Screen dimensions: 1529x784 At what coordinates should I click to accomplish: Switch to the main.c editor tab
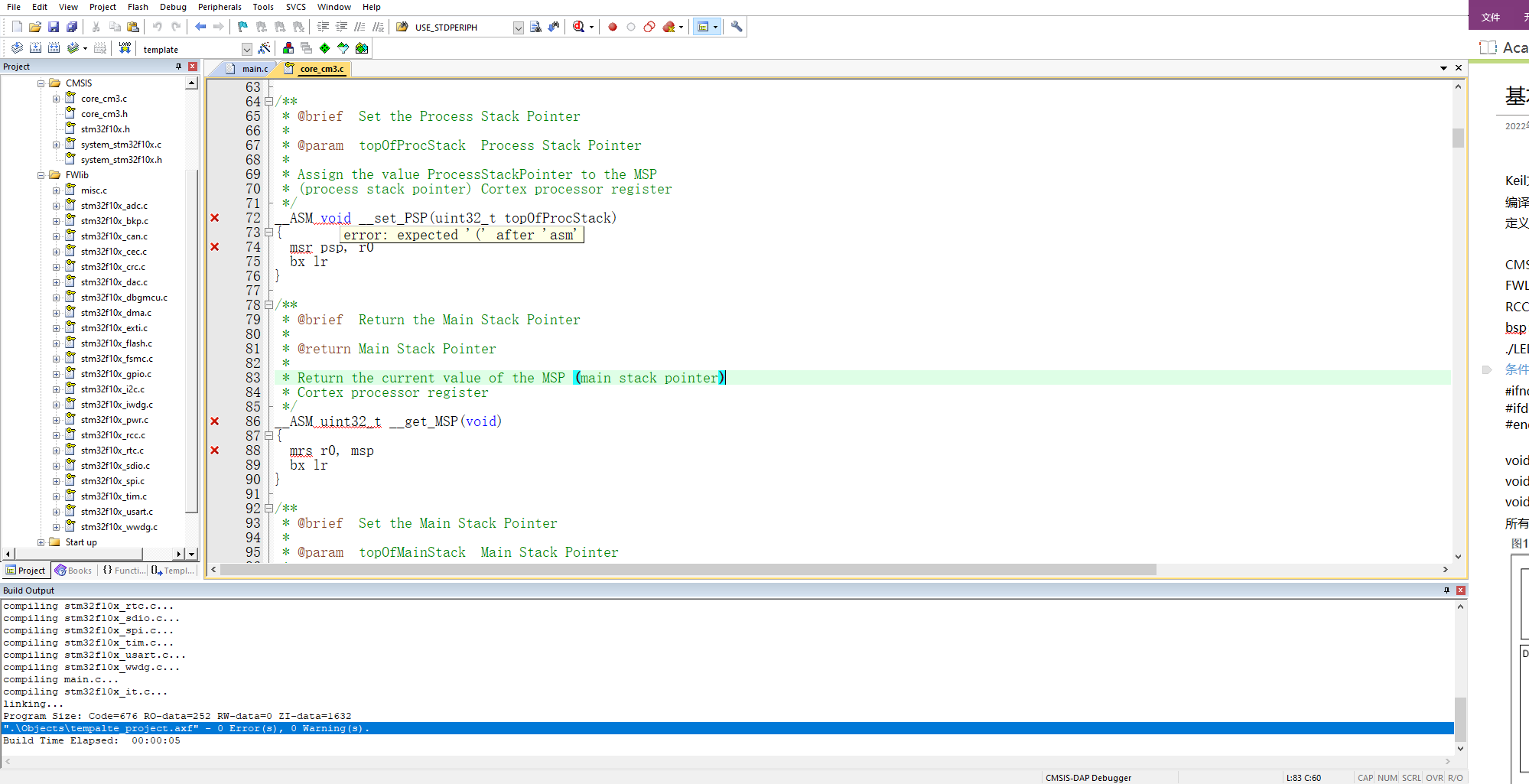247,69
